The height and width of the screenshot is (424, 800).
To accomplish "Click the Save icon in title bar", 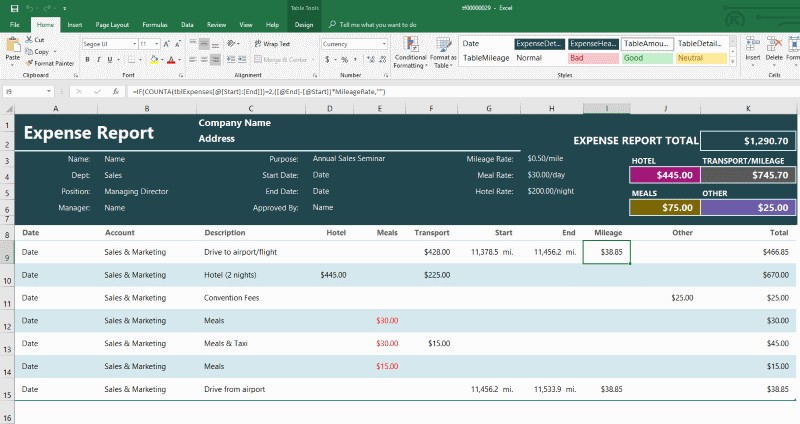I will coord(14,8).
